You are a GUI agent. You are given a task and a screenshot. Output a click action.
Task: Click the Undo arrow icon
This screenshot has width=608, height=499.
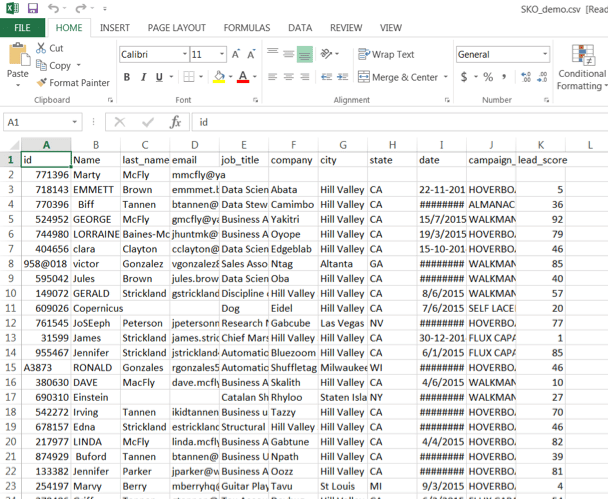[54, 8]
